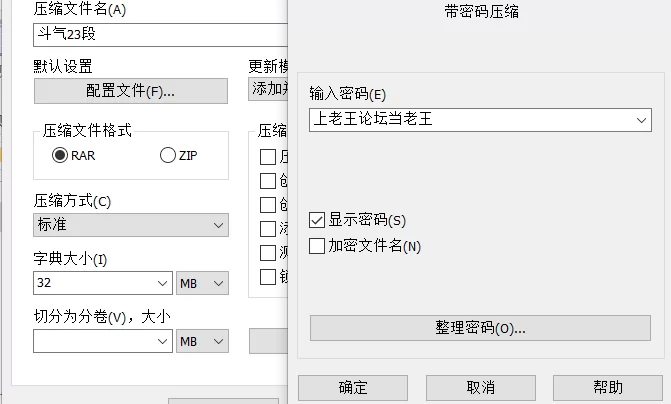Tick the checkbox starting with 锁
The image size is (671, 404).
[x=267, y=277]
